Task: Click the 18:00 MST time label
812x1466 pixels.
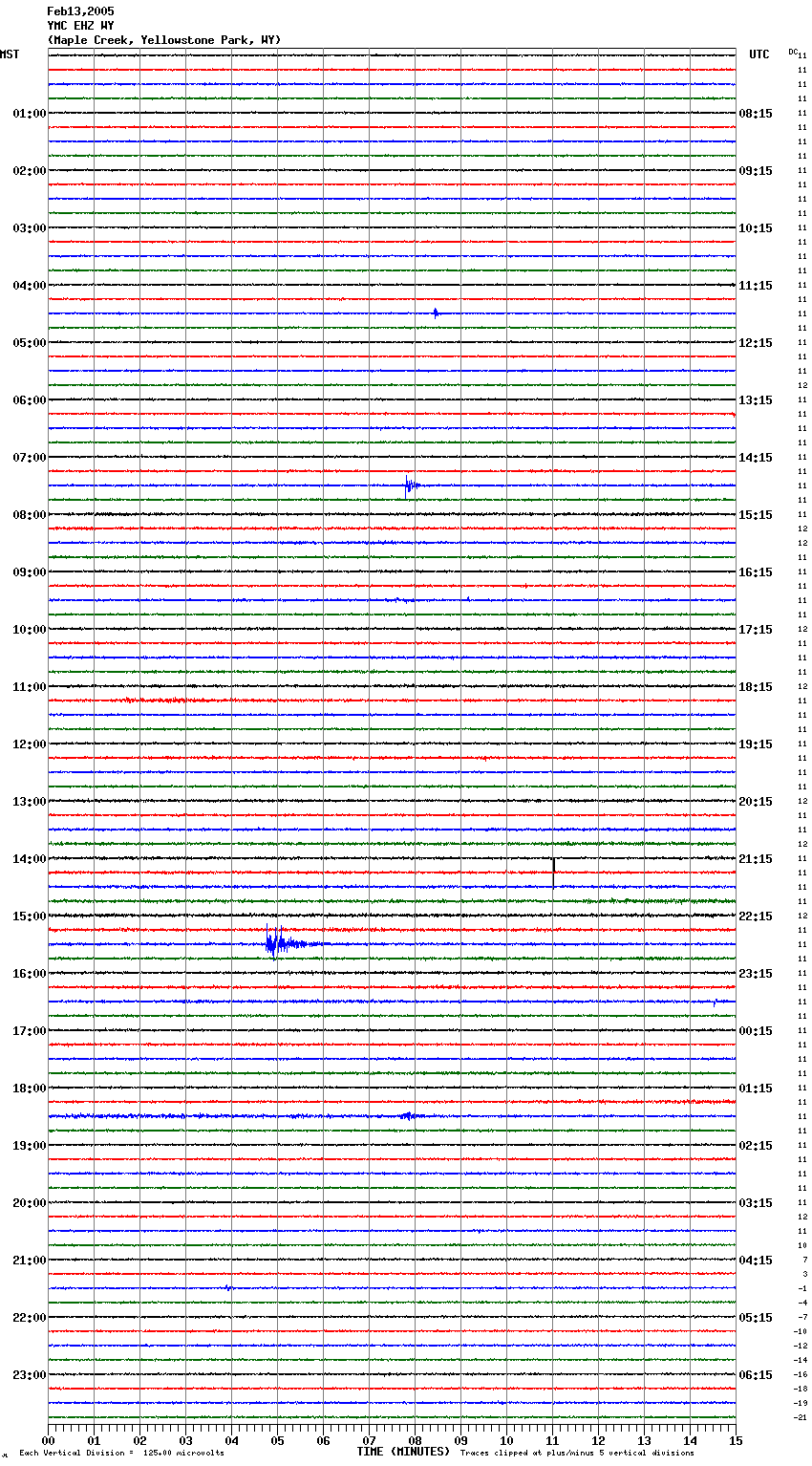Action: click(x=30, y=1089)
